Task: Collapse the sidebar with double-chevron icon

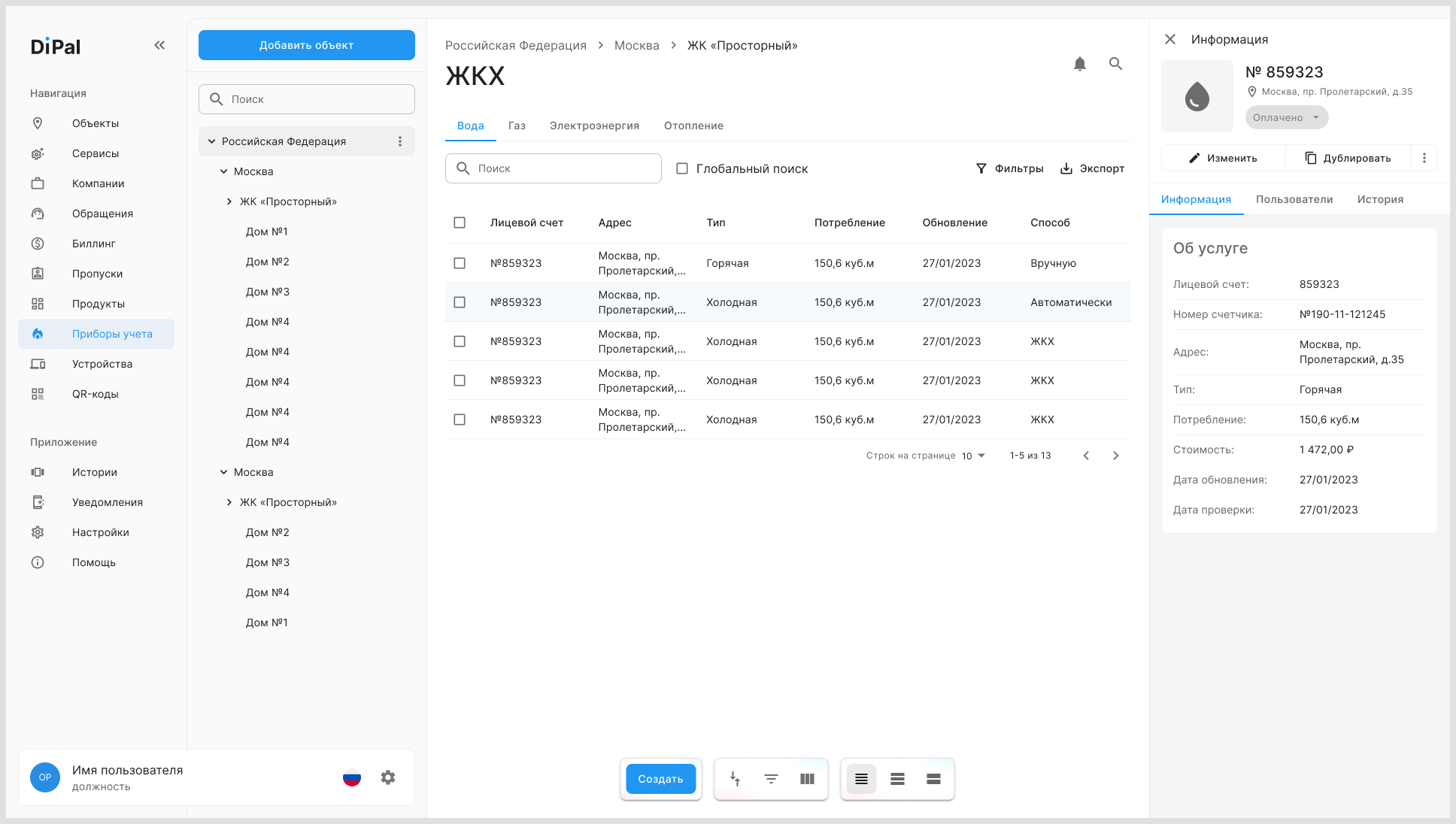Action: click(159, 45)
